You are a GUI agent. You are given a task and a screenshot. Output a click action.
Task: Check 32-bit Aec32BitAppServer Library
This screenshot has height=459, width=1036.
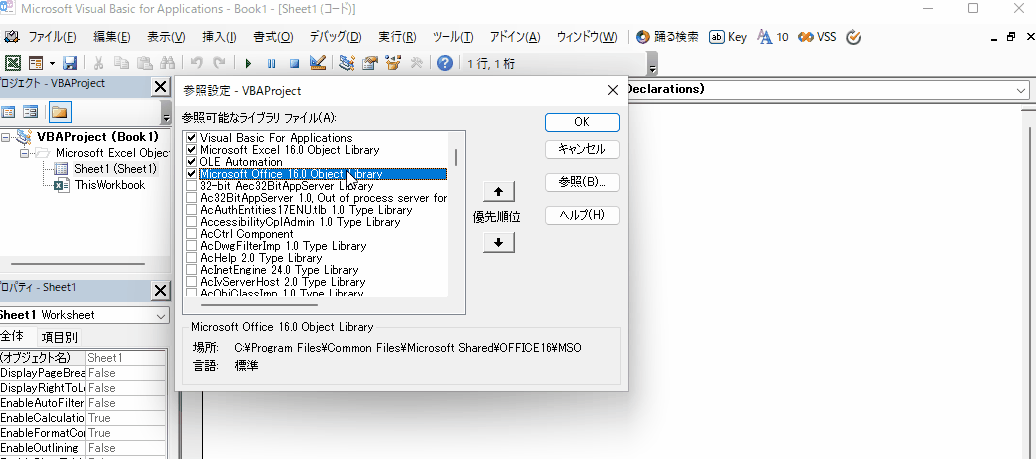192,186
